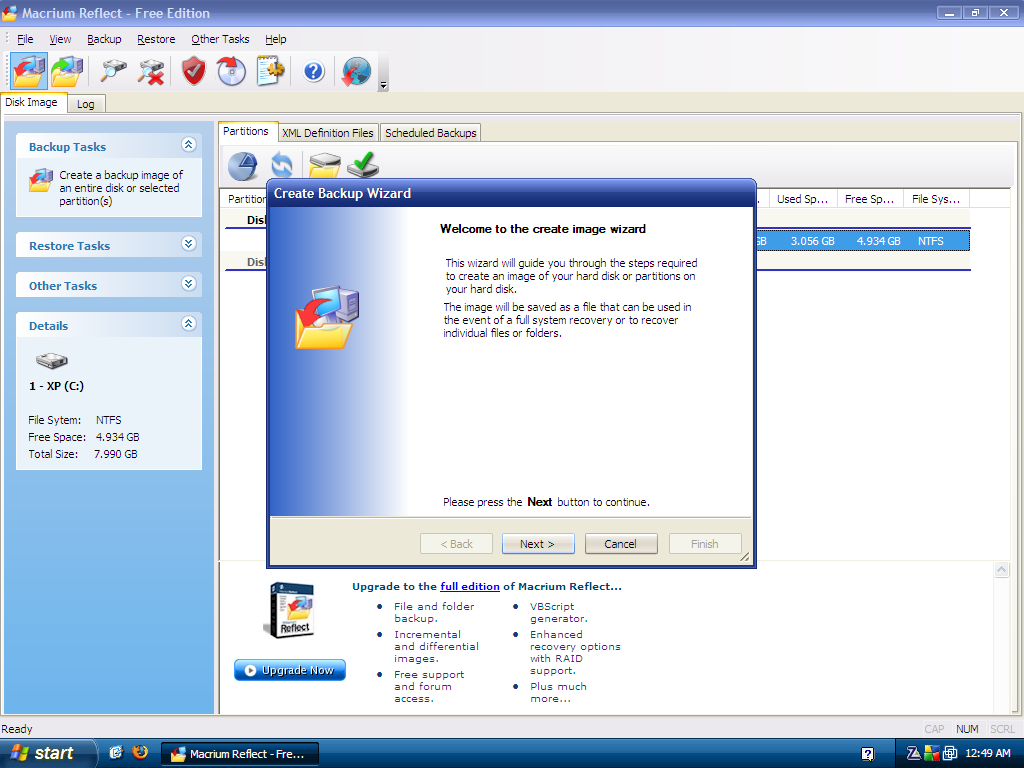Viewport: 1024px width, 768px height.
Task: Click the Restore image toolbar icon
Action: click(67, 71)
